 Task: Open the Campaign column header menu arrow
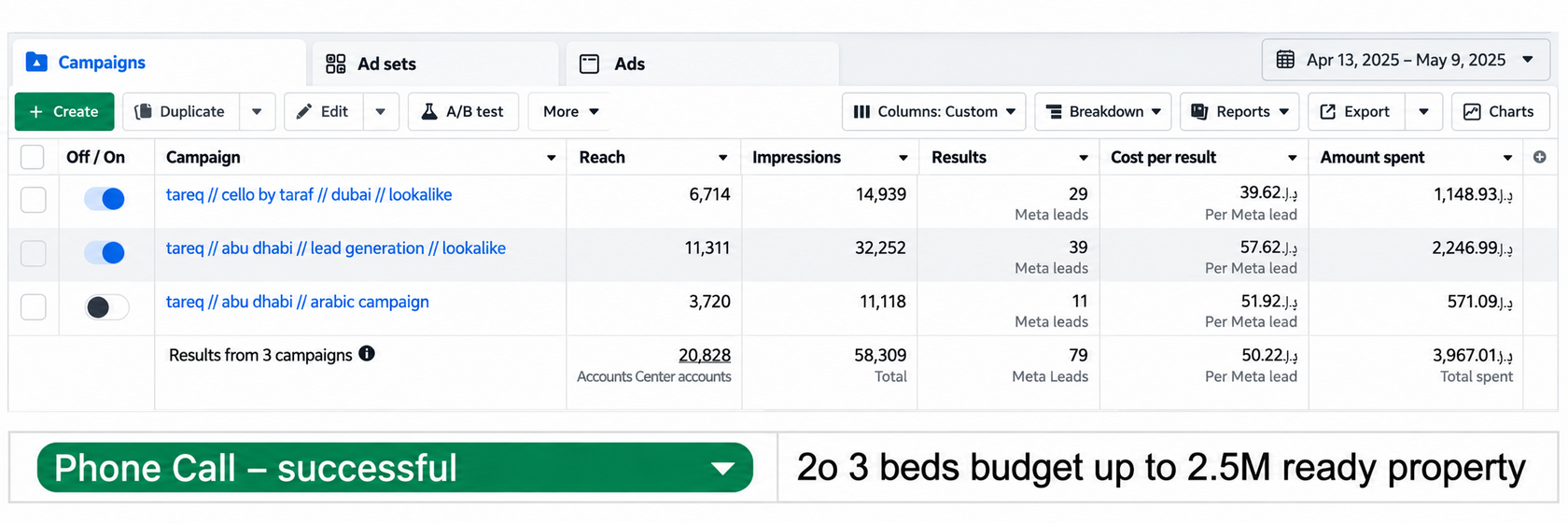551,158
